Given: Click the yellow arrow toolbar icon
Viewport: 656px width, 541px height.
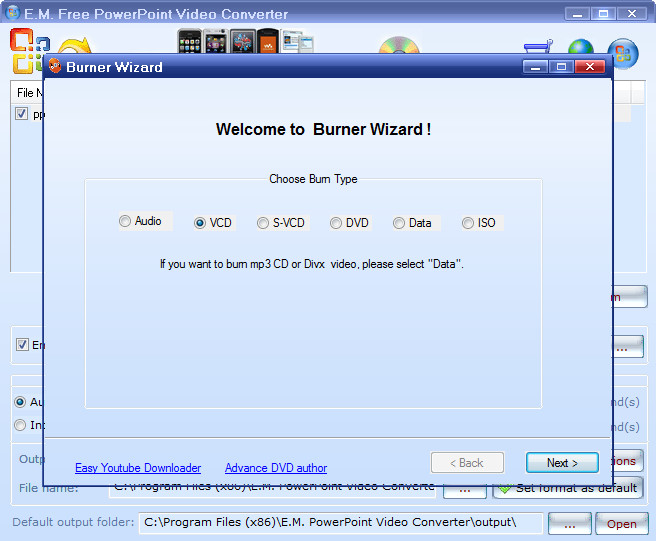Looking at the screenshot, I should coord(75,45).
